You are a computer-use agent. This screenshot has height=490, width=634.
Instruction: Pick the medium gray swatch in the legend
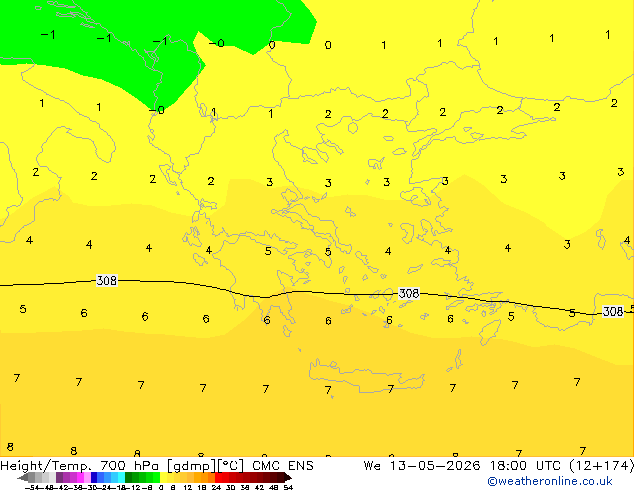[x=32, y=477]
